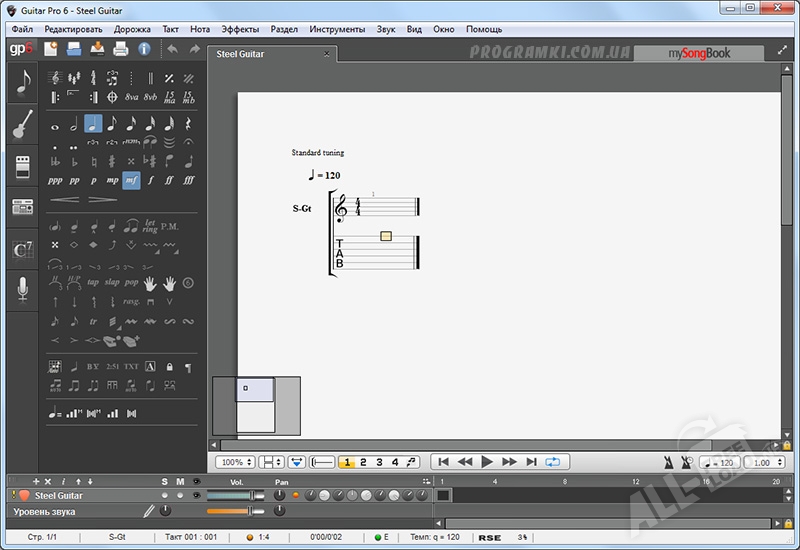
Task: Click the print icon in the toolbar
Action: [x=121, y=49]
